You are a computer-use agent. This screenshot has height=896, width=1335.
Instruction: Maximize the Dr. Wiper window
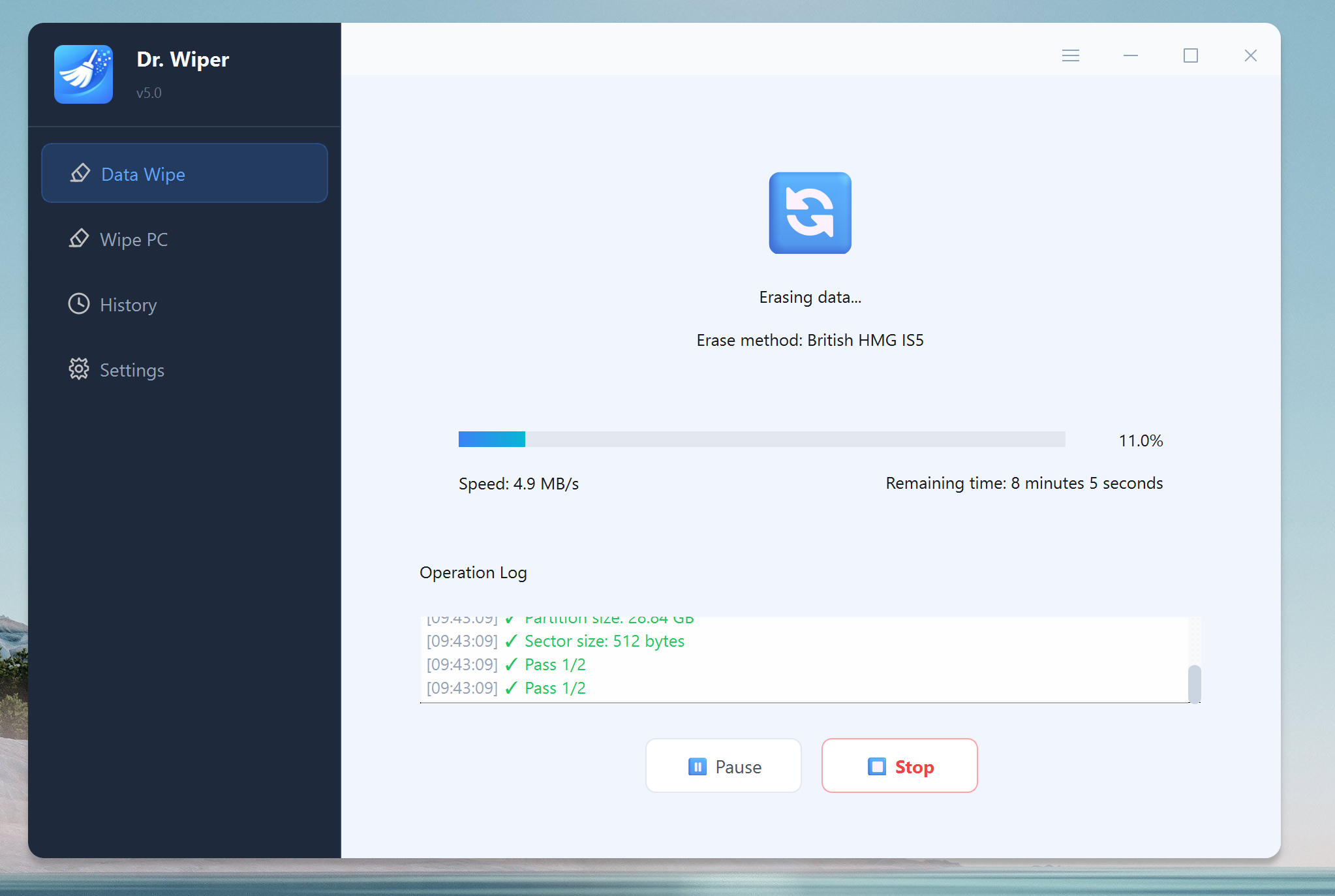(x=1191, y=55)
